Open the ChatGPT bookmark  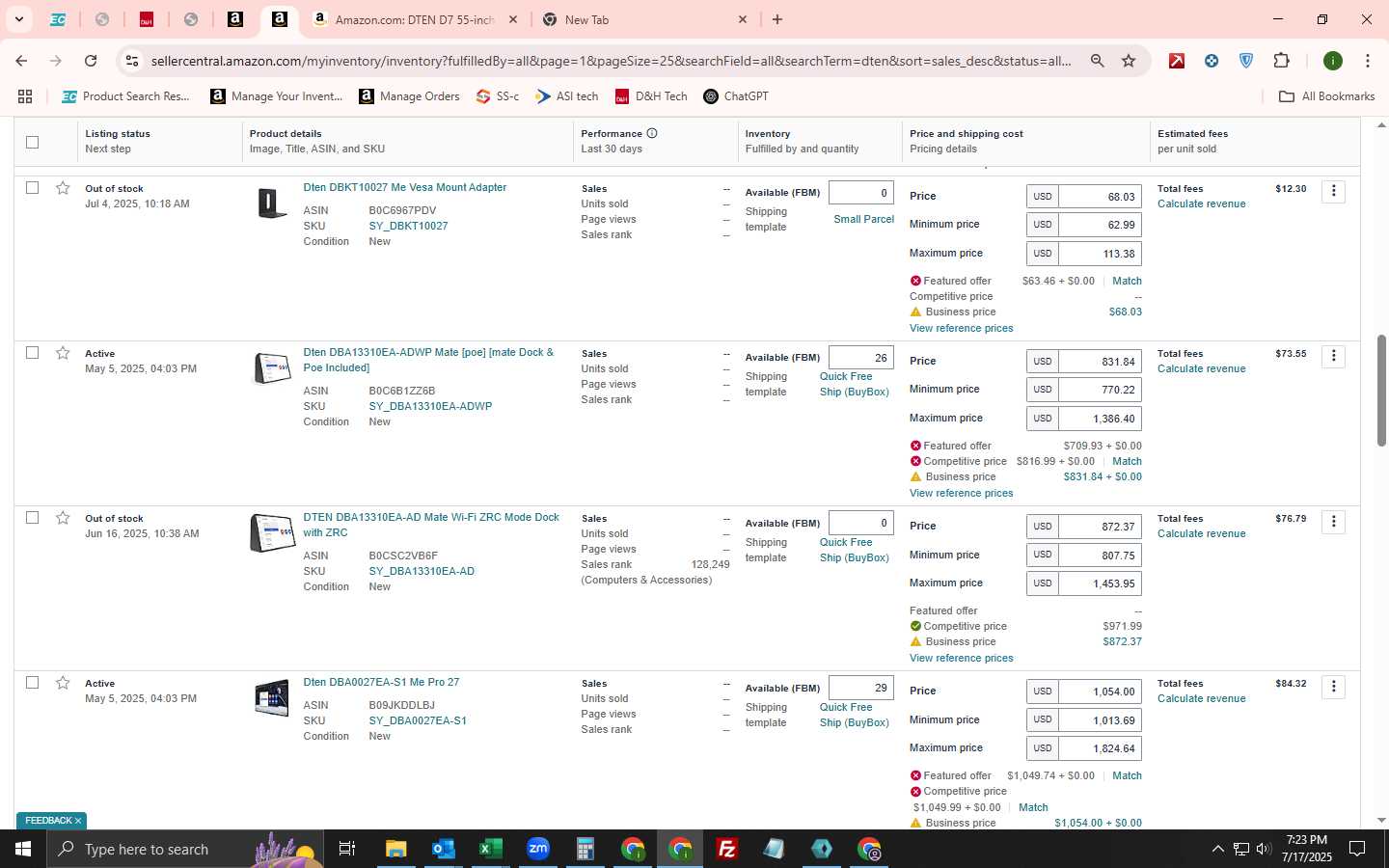(x=736, y=96)
